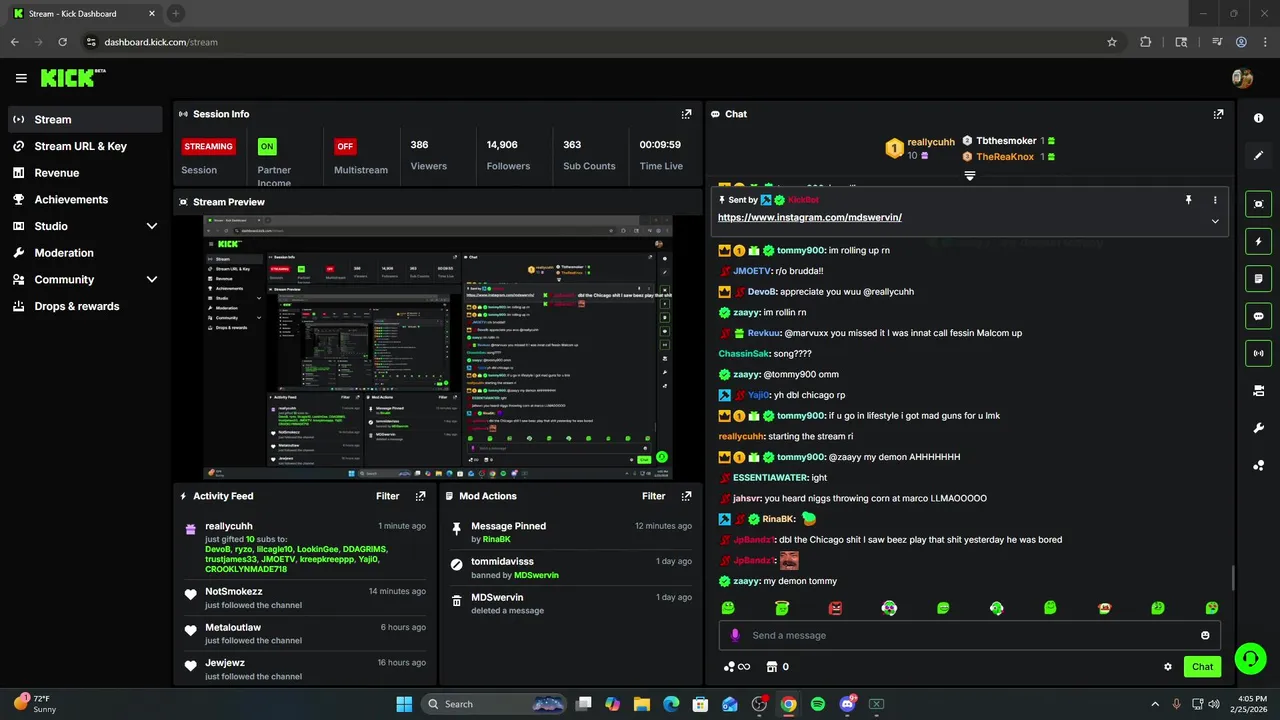Open the hamburger navigation menu
Screen dimensions: 1280x720
(21, 78)
